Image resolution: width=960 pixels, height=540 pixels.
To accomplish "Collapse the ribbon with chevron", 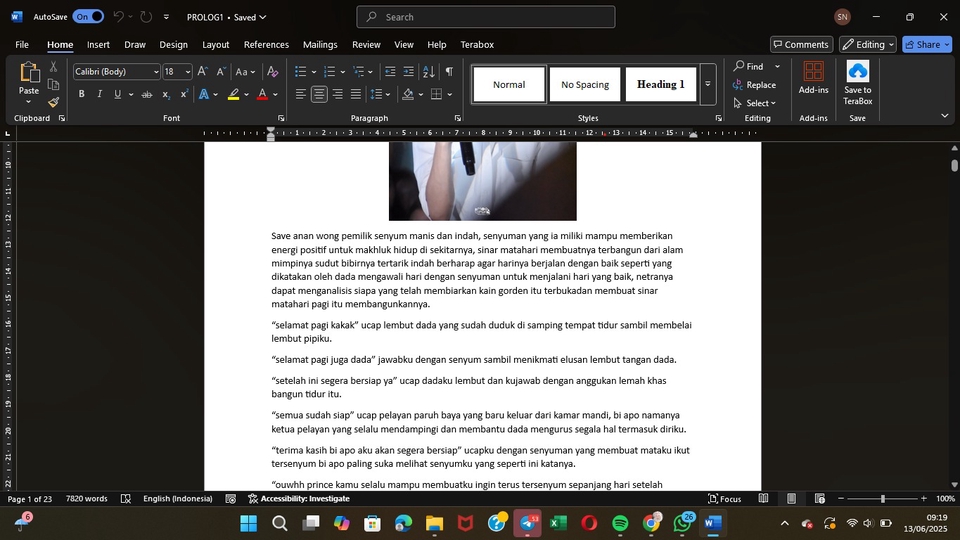I will pyautogui.click(x=944, y=116).
